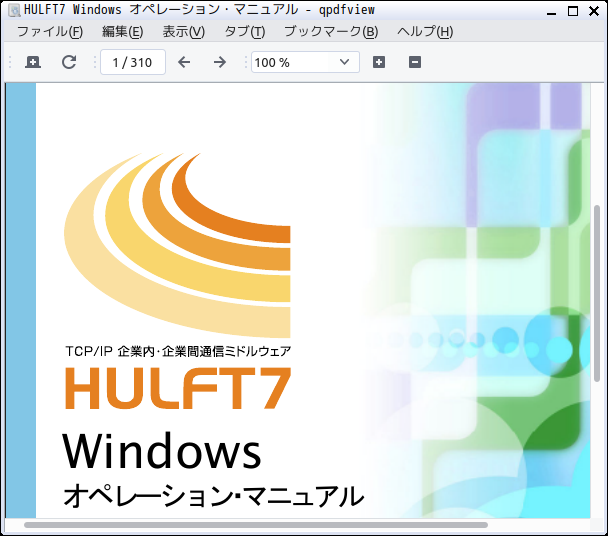Maximize the qpdfview window
Screen dimensions: 608x536
(573, 11)
